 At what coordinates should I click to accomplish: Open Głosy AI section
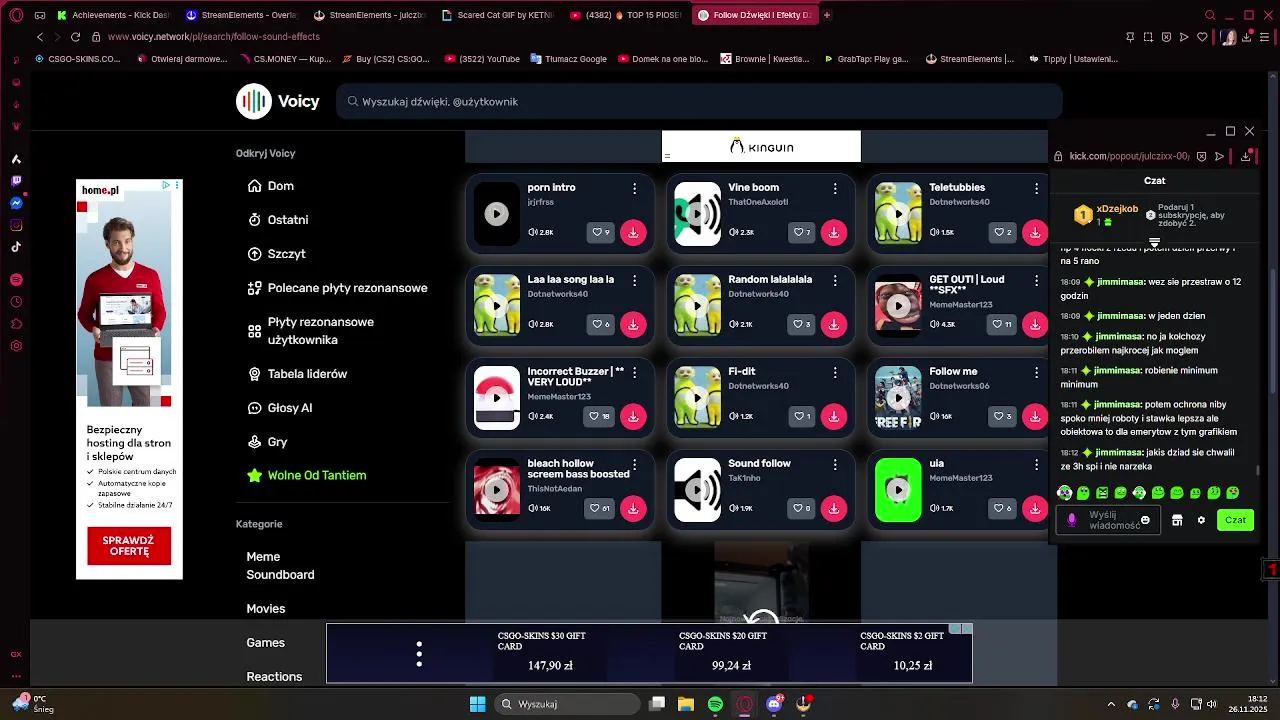coord(280,408)
